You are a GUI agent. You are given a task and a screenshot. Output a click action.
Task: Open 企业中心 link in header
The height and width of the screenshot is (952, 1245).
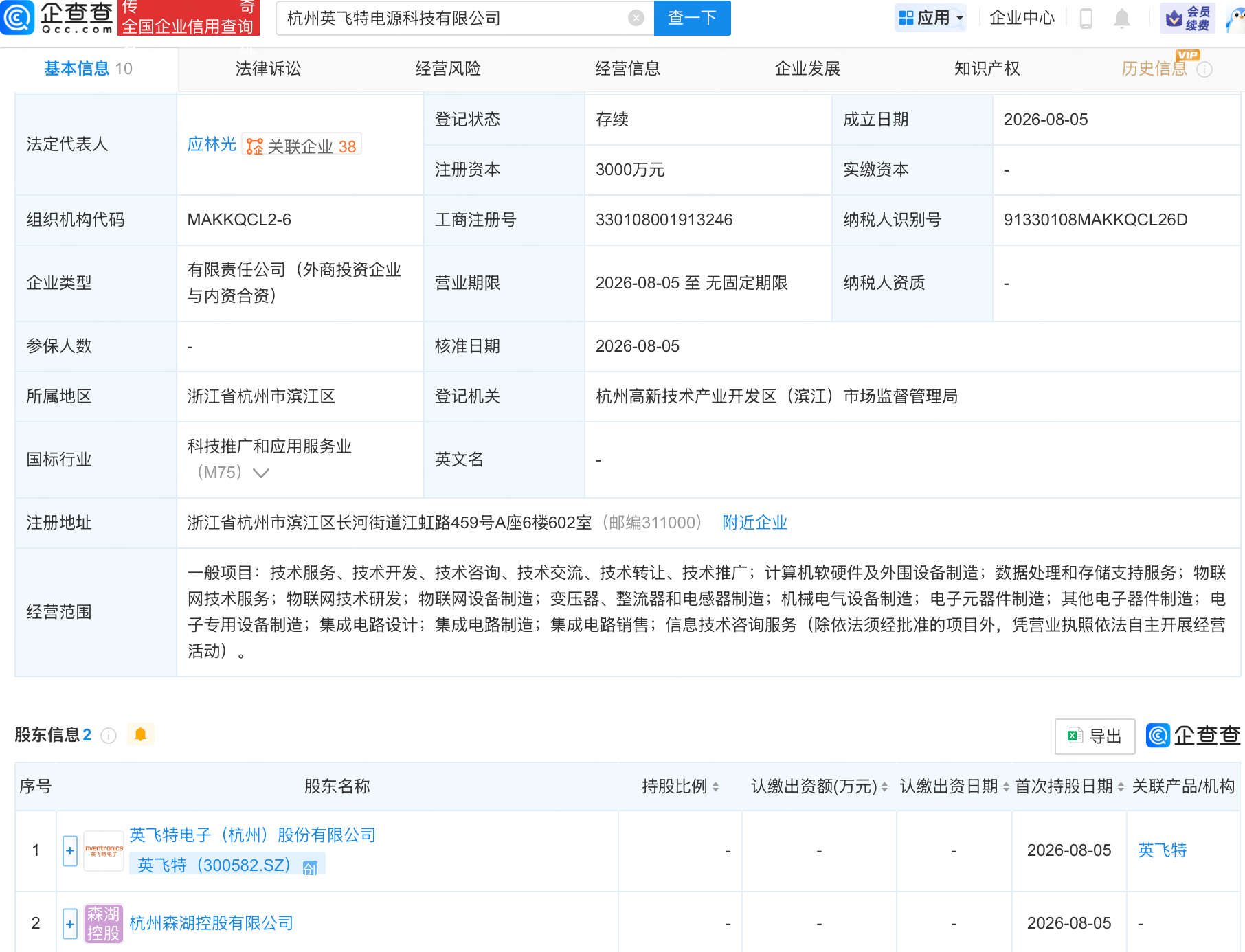1022,18
